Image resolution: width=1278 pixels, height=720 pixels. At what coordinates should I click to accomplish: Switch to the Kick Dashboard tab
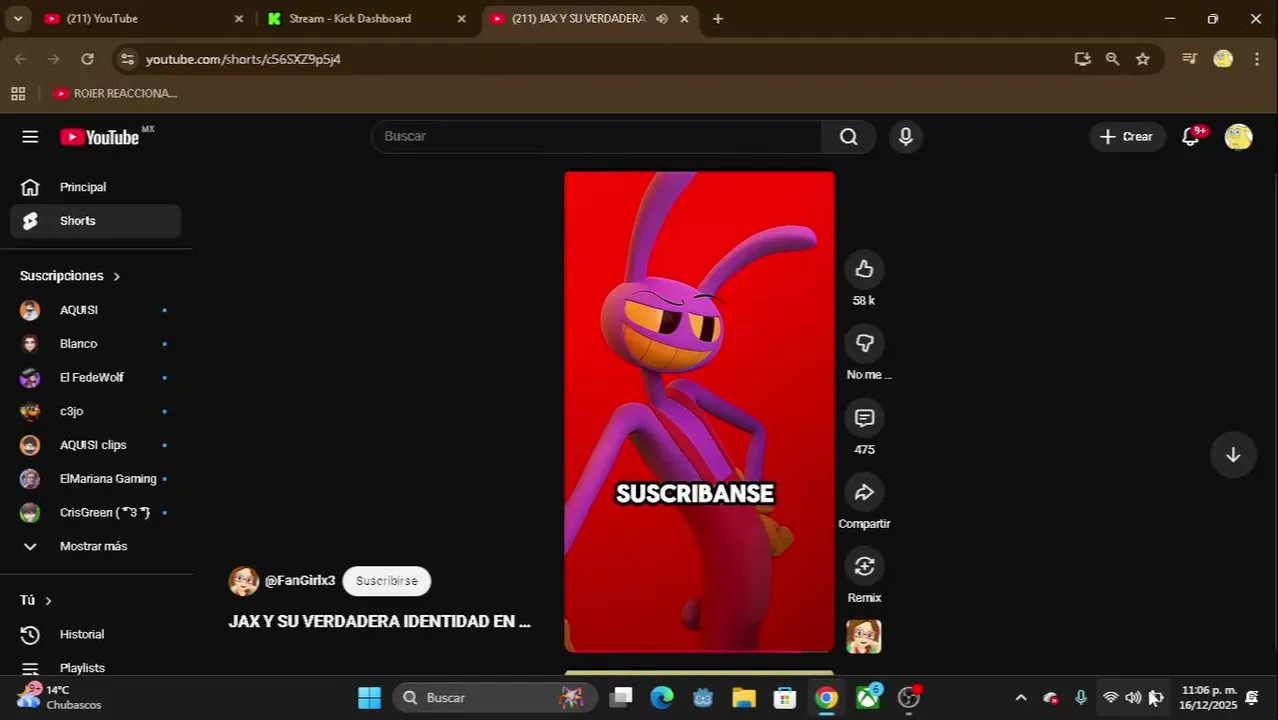click(366, 18)
